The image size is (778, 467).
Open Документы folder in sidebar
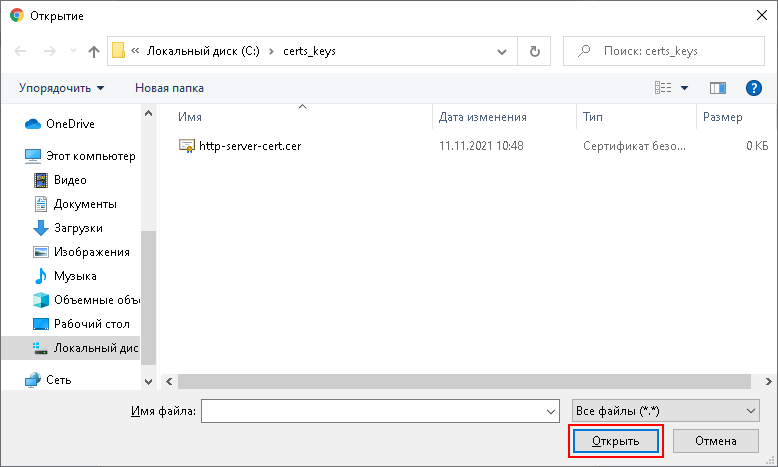pyautogui.click(x=85, y=204)
